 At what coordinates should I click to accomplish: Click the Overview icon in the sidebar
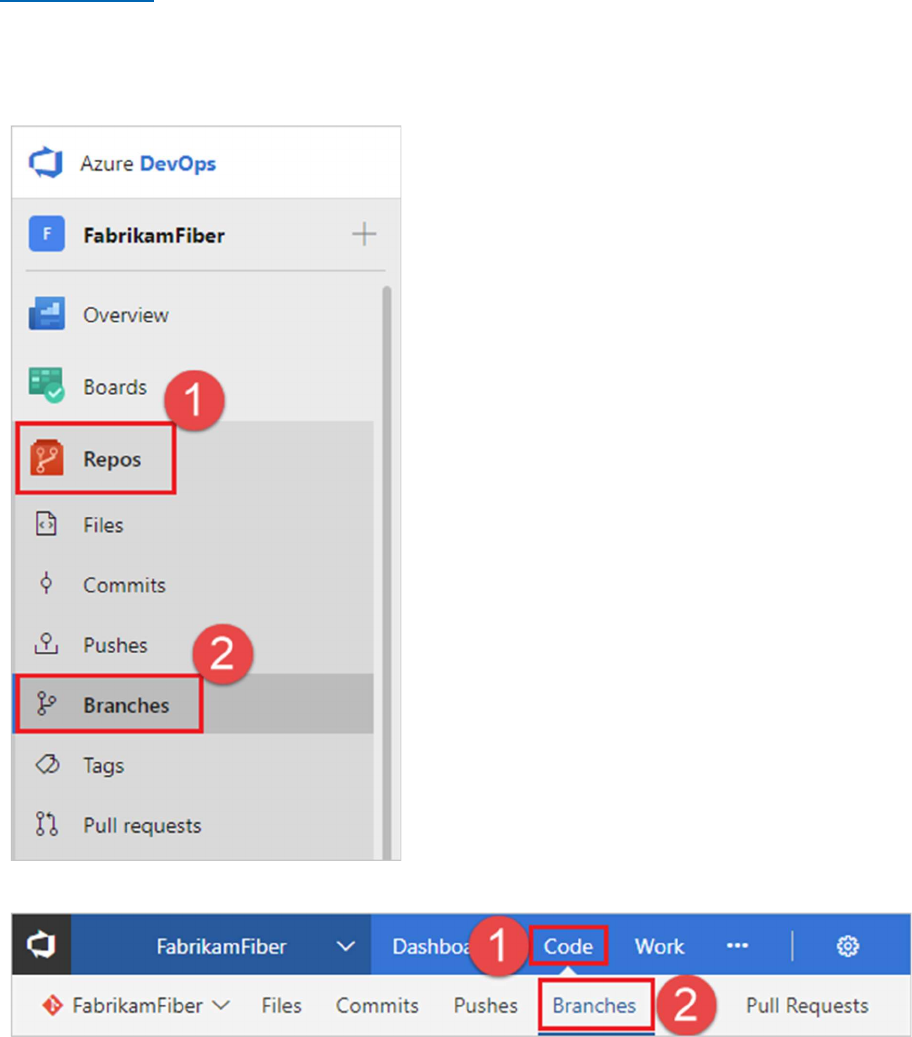(x=46, y=313)
